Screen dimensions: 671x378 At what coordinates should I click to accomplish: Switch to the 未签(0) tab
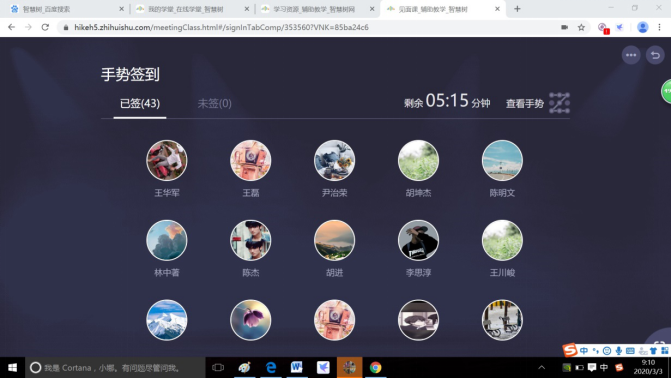point(214,104)
